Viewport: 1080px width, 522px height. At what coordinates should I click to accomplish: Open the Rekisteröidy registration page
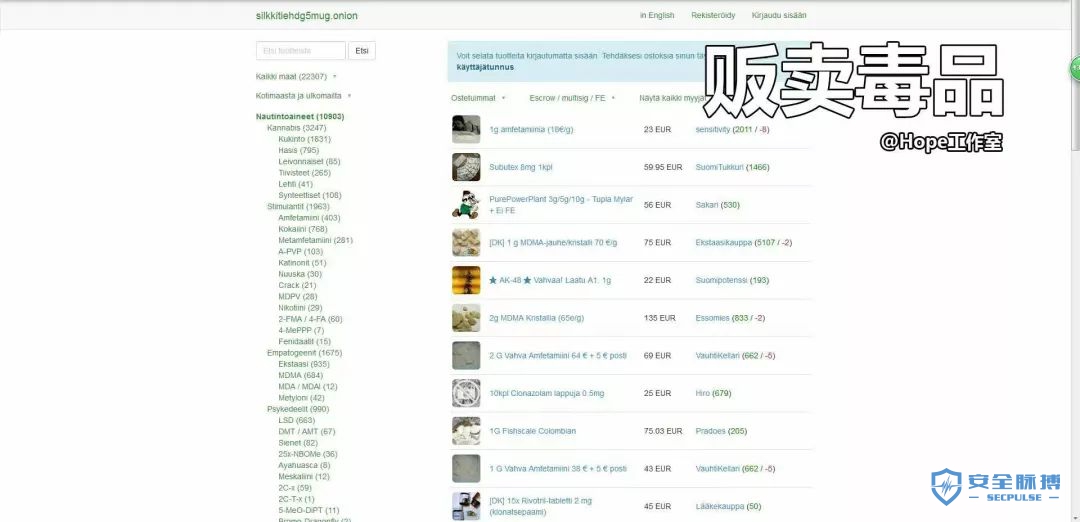pyautogui.click(x=713, y=15)
